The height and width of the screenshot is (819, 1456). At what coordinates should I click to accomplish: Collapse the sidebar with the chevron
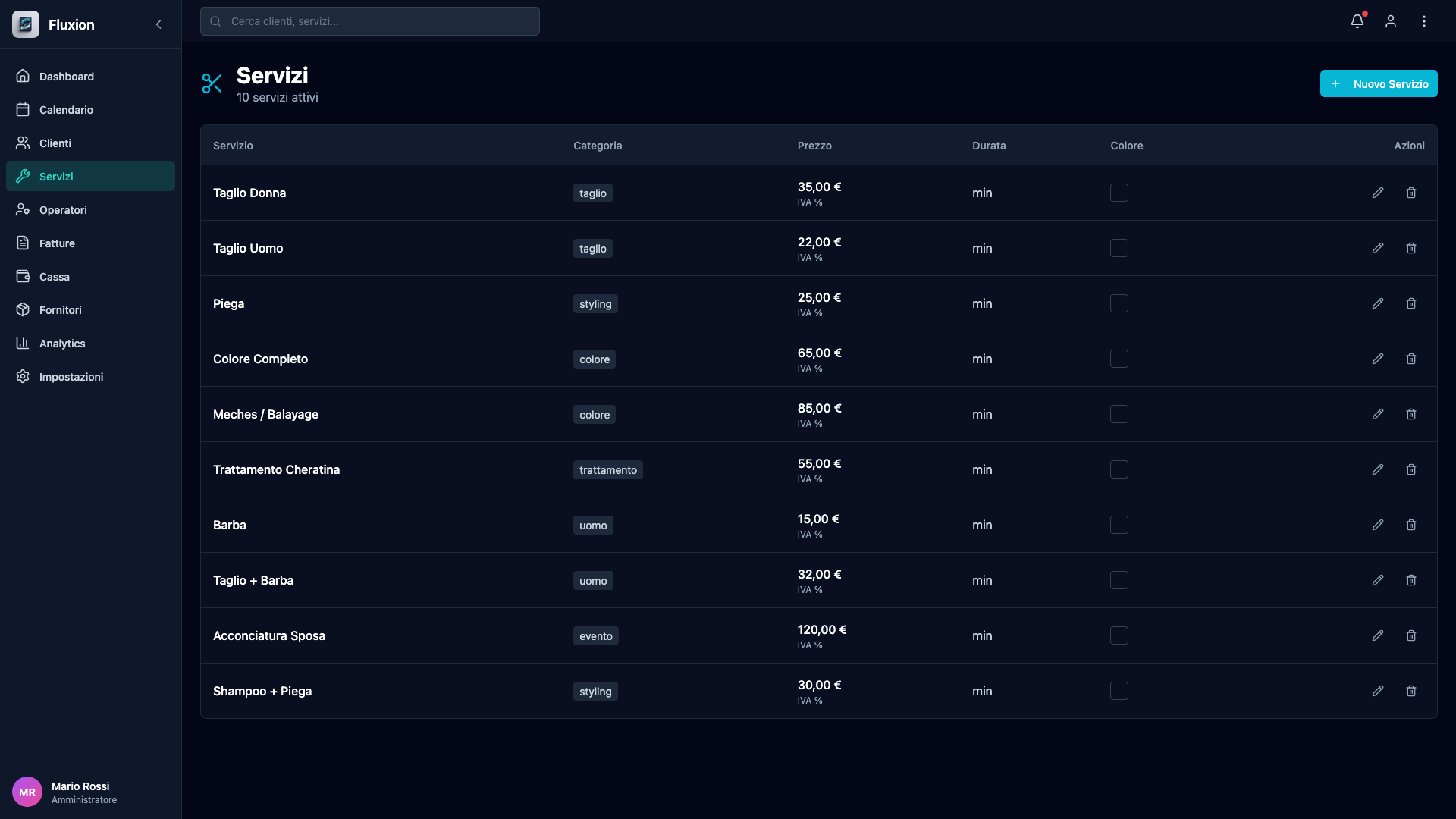(x=158, y=24)
